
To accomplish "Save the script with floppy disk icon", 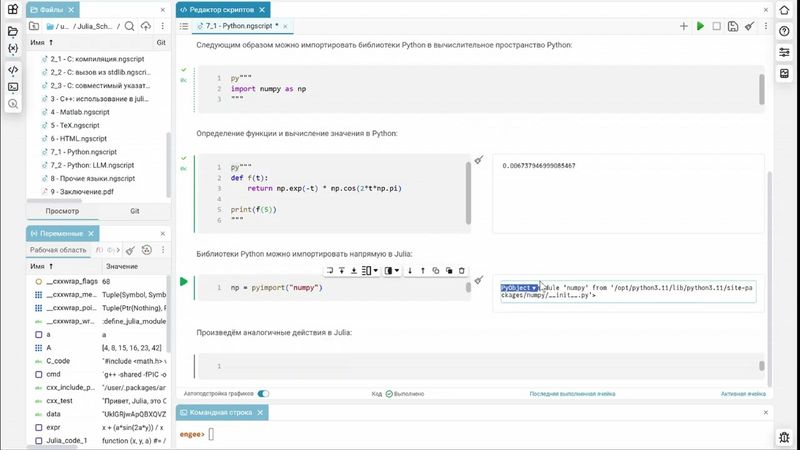I will click(x=733, y=26).
